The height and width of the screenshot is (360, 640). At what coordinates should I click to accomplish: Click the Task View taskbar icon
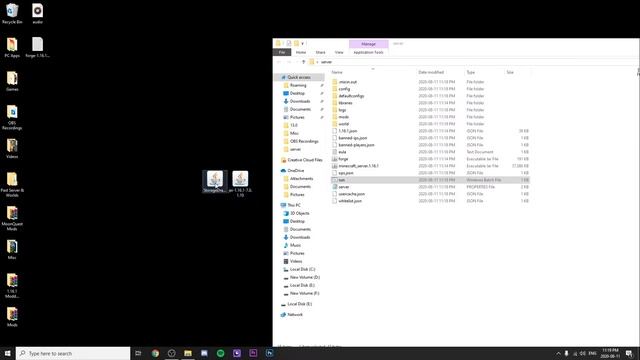pos(138,353)
